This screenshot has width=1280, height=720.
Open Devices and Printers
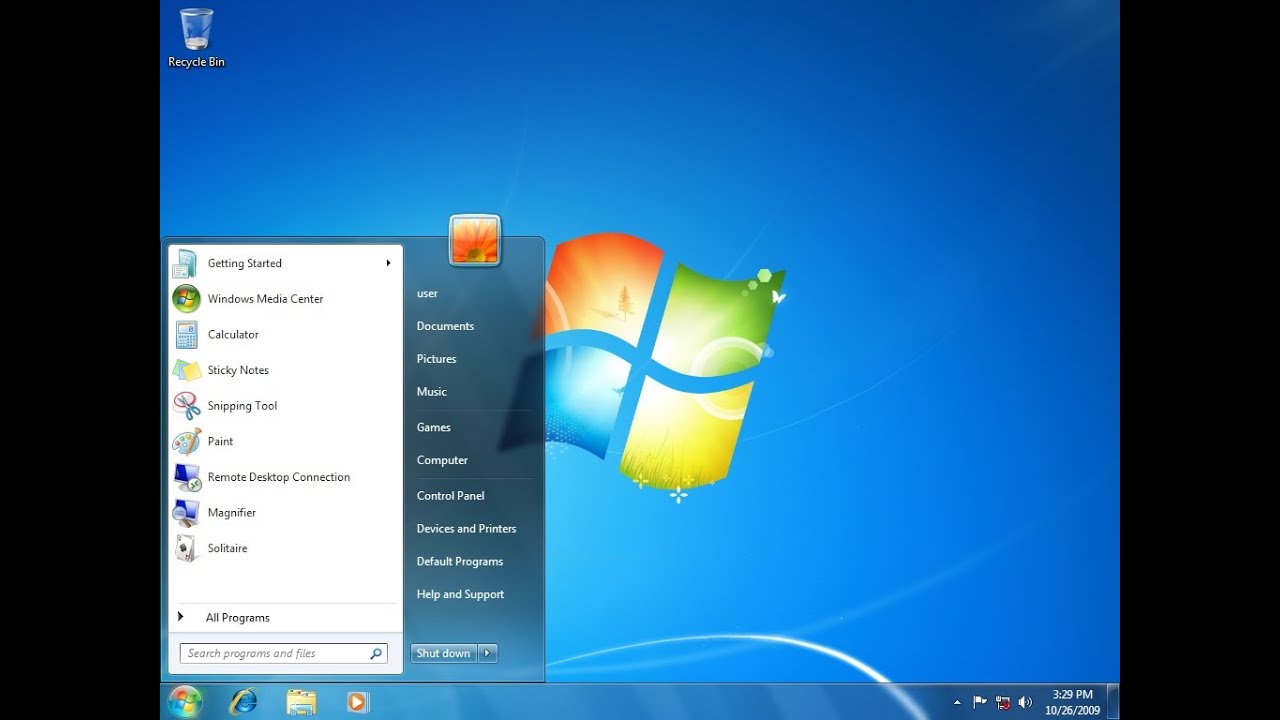click(466, 529)
